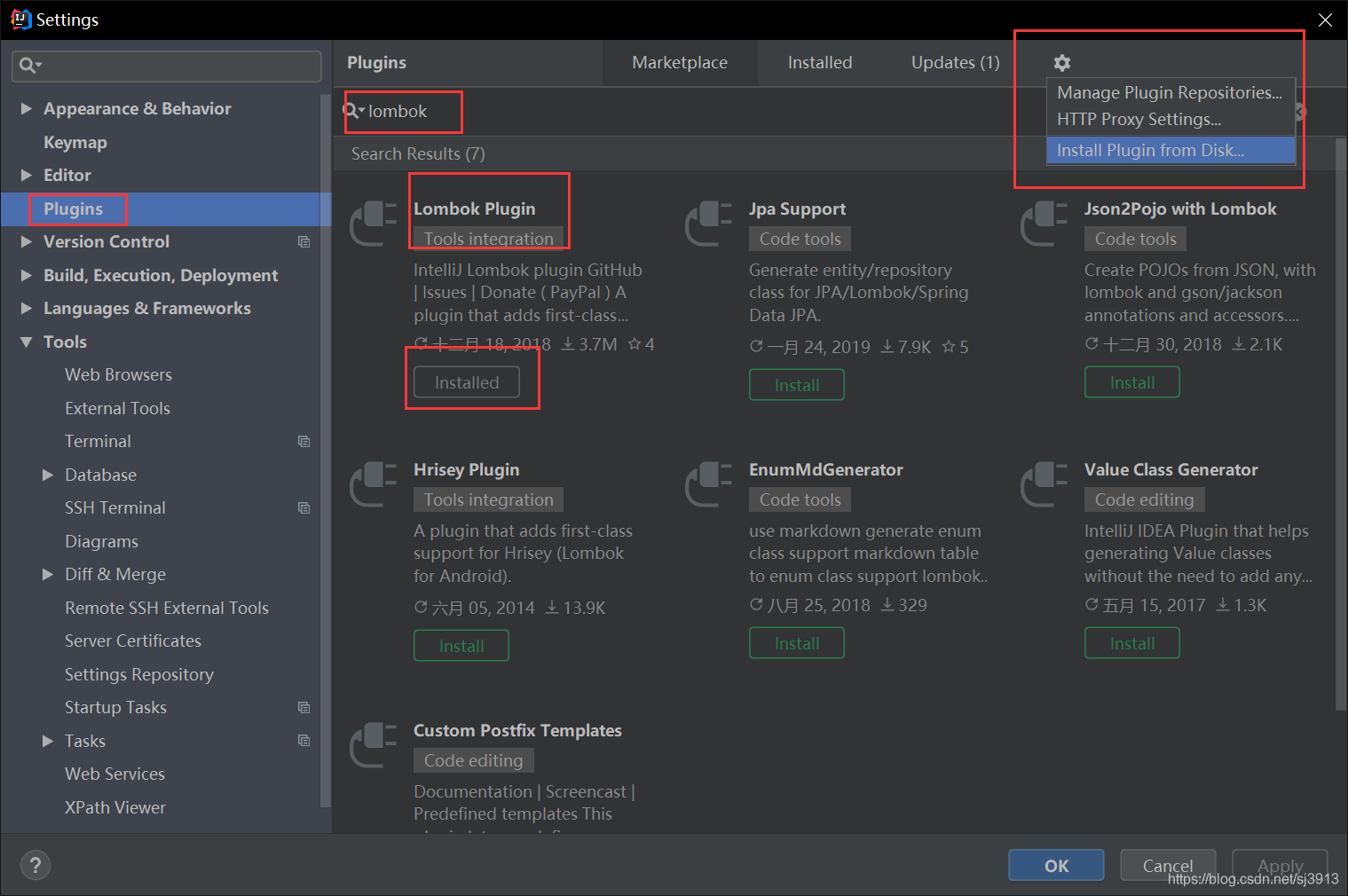Close the Settings dialog

(1325, 20)
